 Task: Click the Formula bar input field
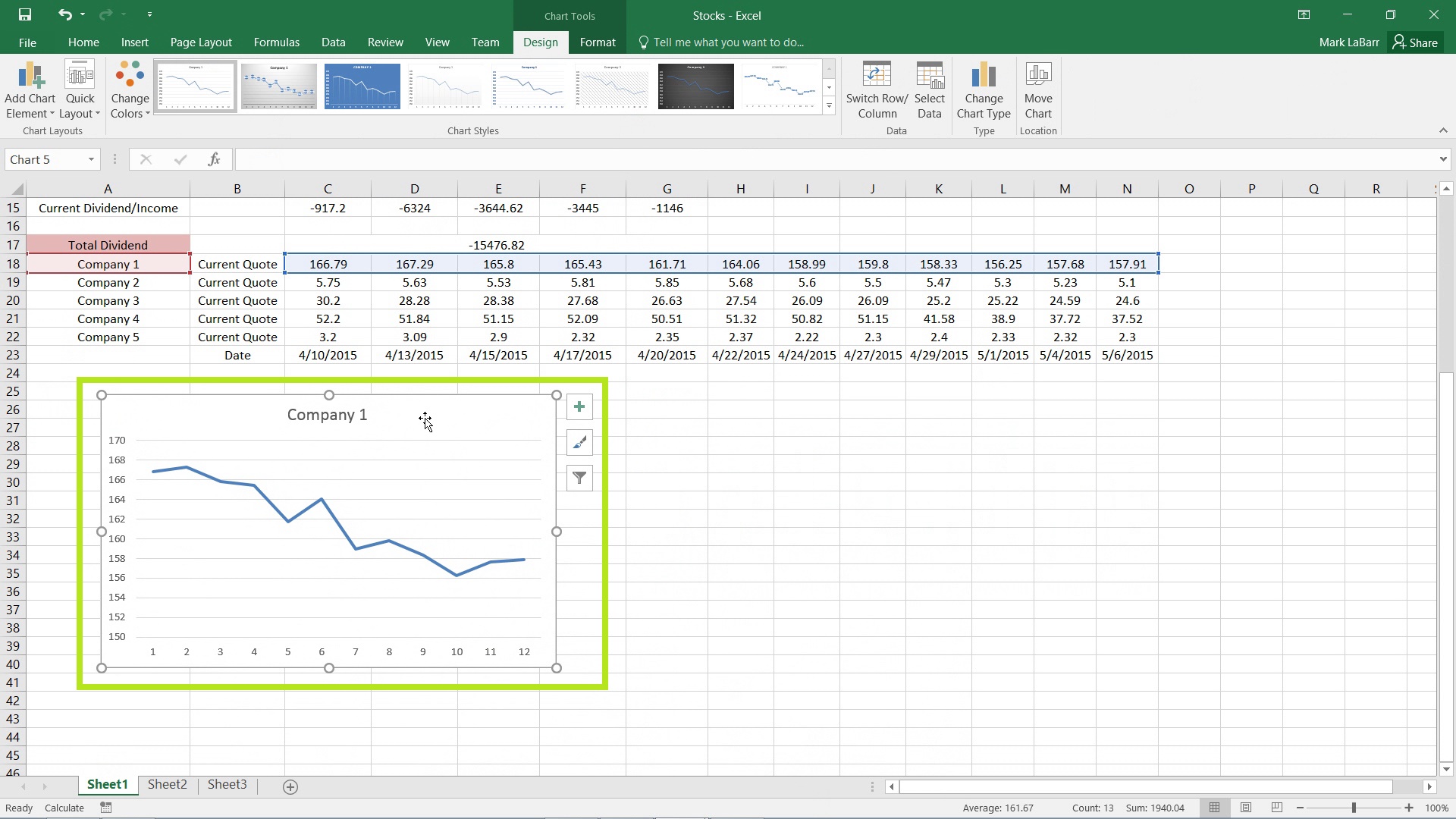(839, 159)
